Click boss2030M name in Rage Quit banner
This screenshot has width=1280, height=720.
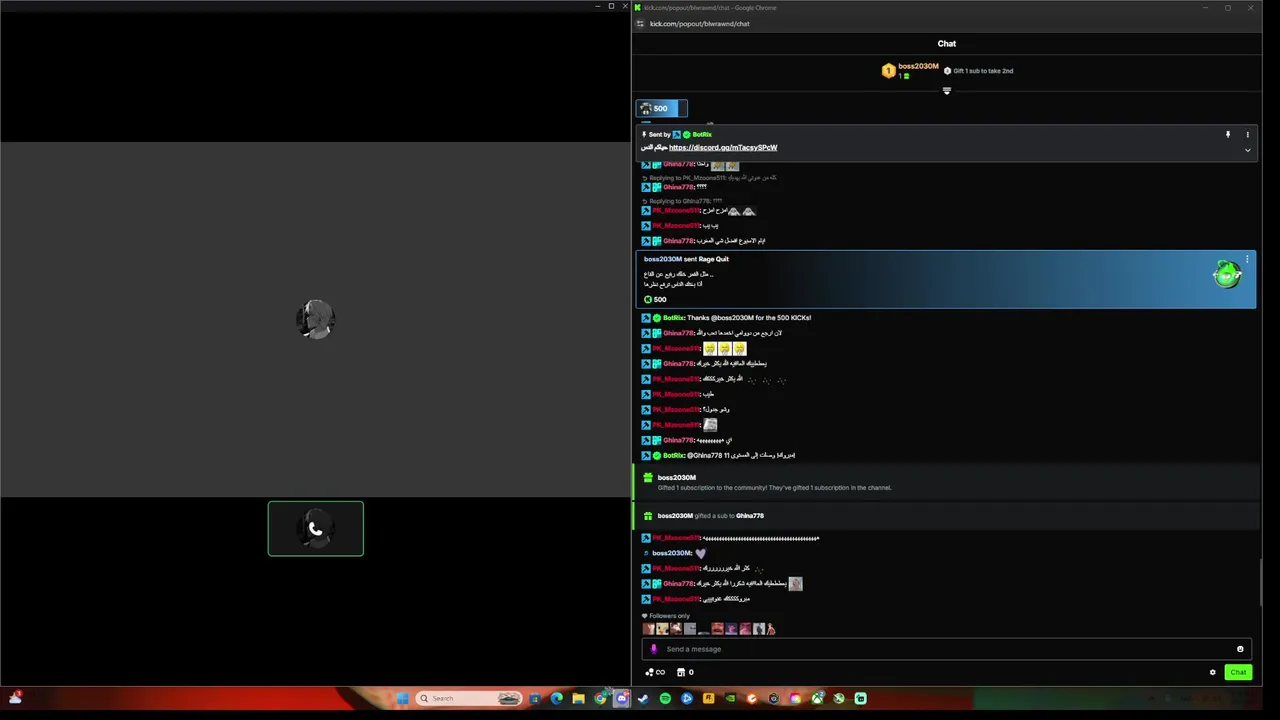point(662,259)
